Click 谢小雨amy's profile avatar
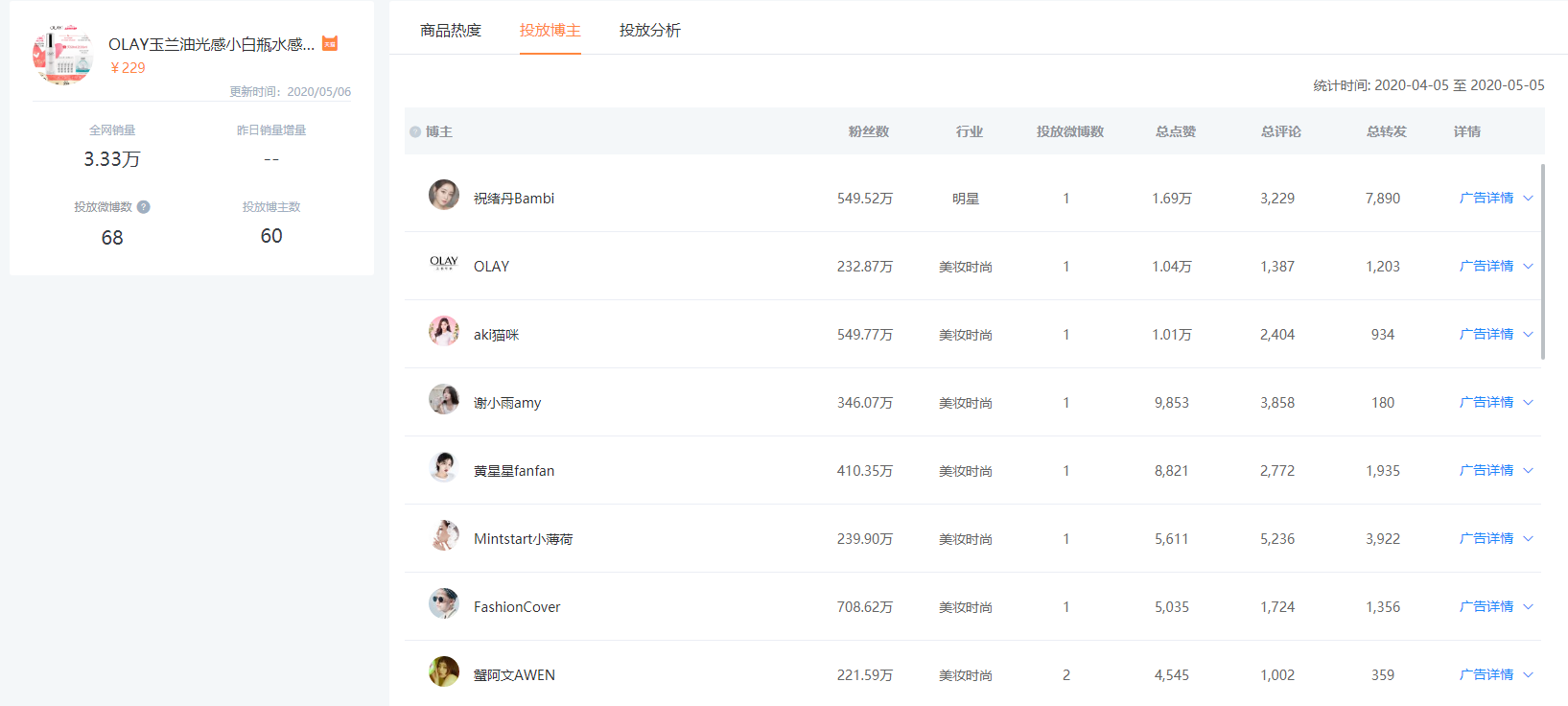The width and height of the screenshot is (1568, 706). pos(443,399)
